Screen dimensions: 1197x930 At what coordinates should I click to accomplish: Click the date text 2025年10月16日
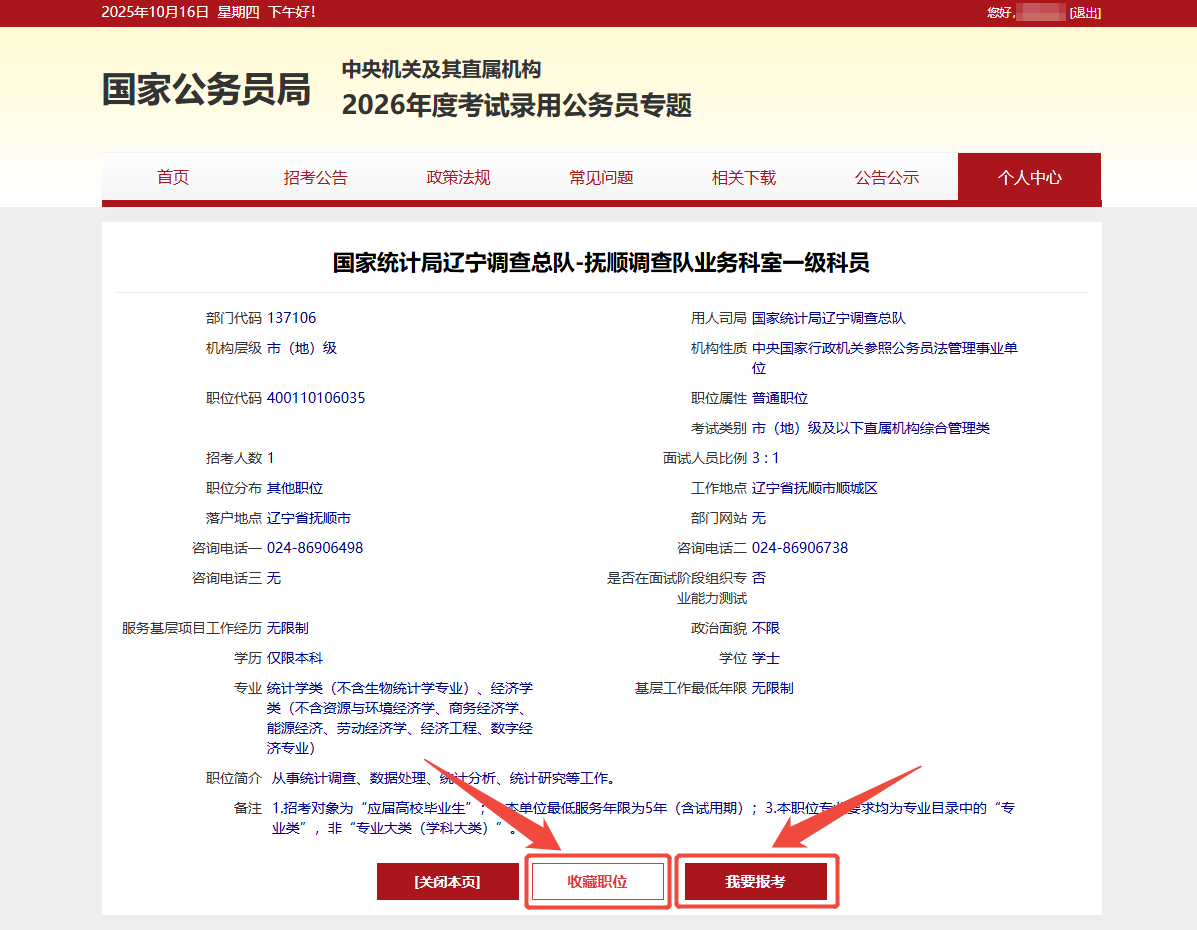click(155, 12)
